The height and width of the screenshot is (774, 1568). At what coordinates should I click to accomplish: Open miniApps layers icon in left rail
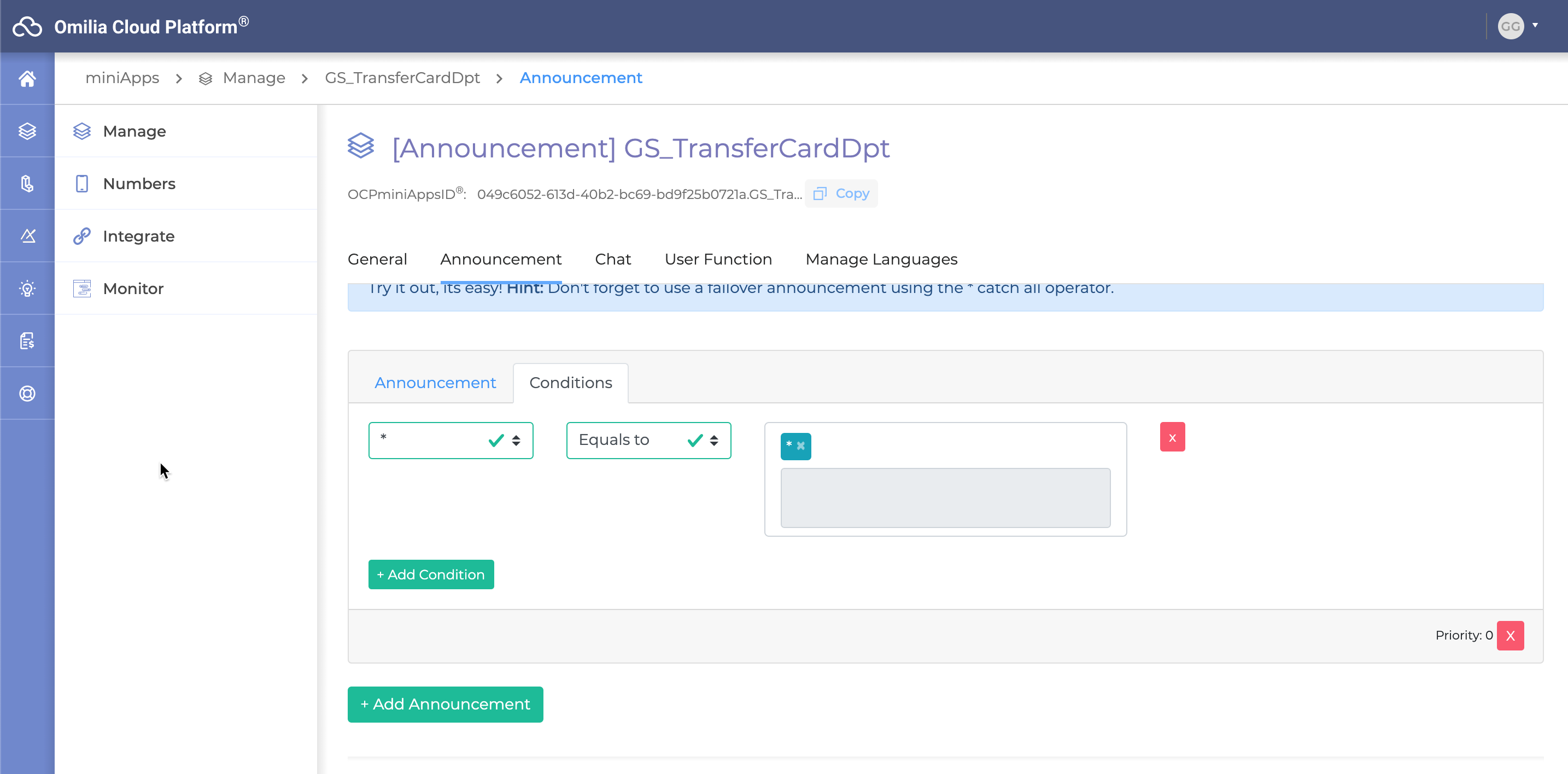(x=27, y=131)
